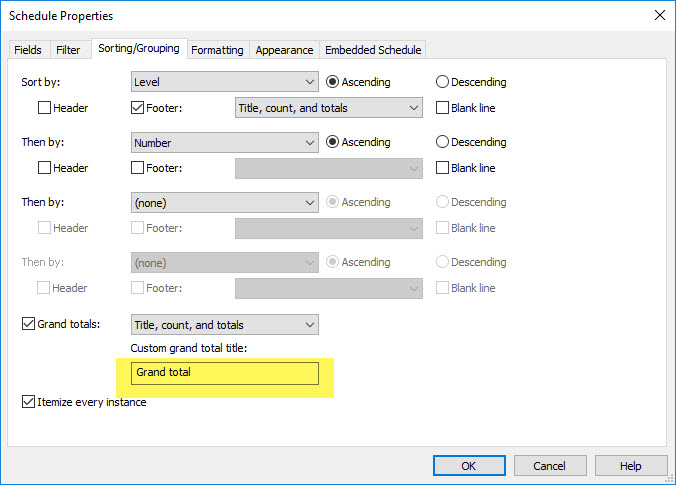The height and width of the screenshot is (485, 676).
Task: Expand the Sort by Level dropdown
Action: (225, 81)
